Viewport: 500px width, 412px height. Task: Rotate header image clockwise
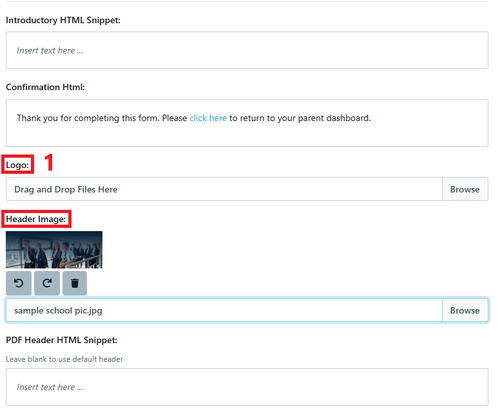pyautogui.click(x=47, y=283)
